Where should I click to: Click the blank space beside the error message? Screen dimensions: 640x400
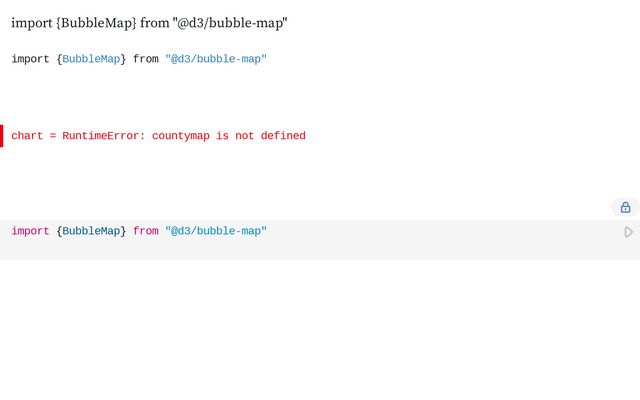(x=469, y=136)
